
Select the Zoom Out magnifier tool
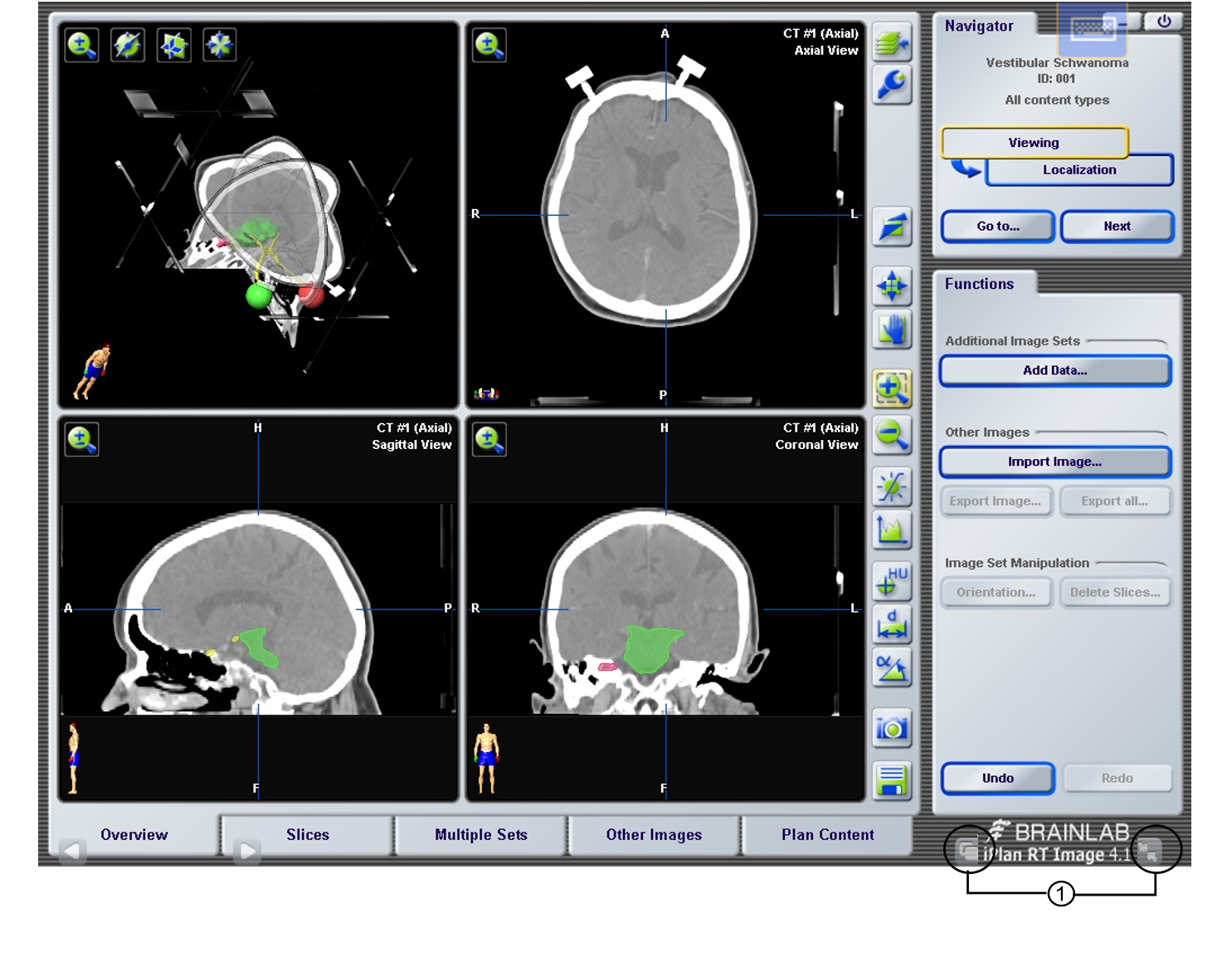pyautogui.click(x=892, y=434)
